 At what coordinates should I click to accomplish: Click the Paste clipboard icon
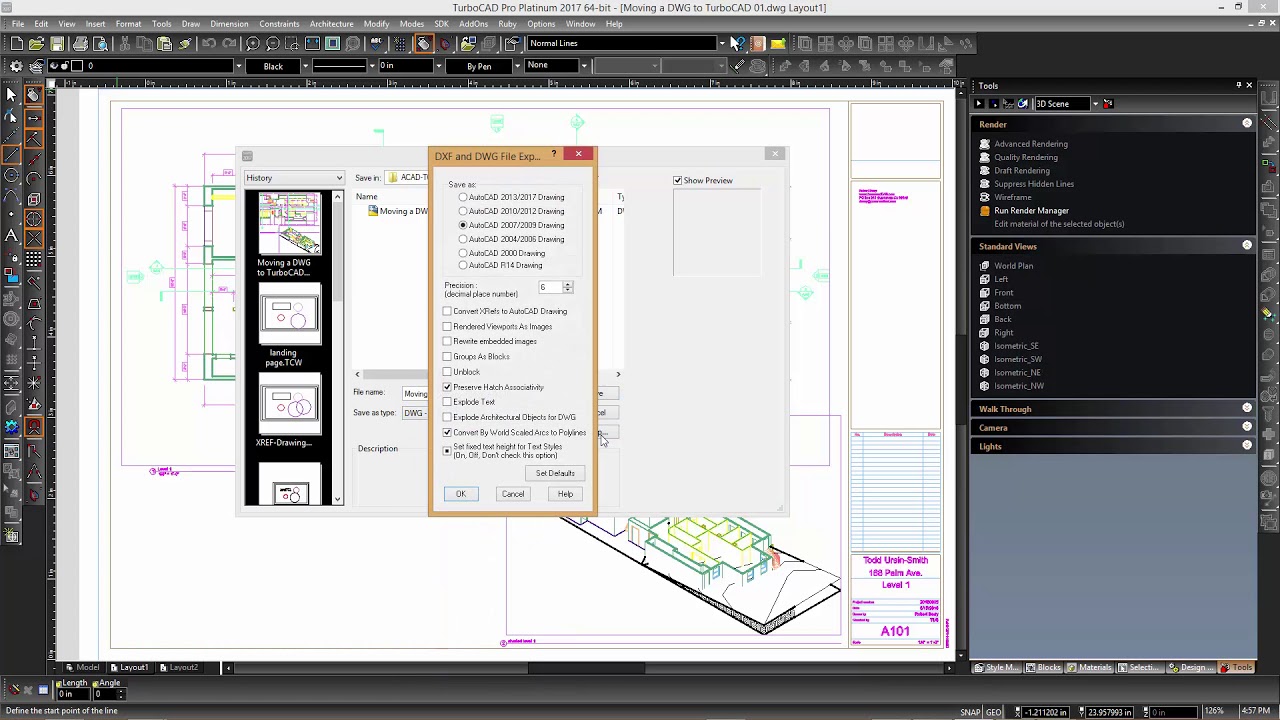(x=164, y=43)
